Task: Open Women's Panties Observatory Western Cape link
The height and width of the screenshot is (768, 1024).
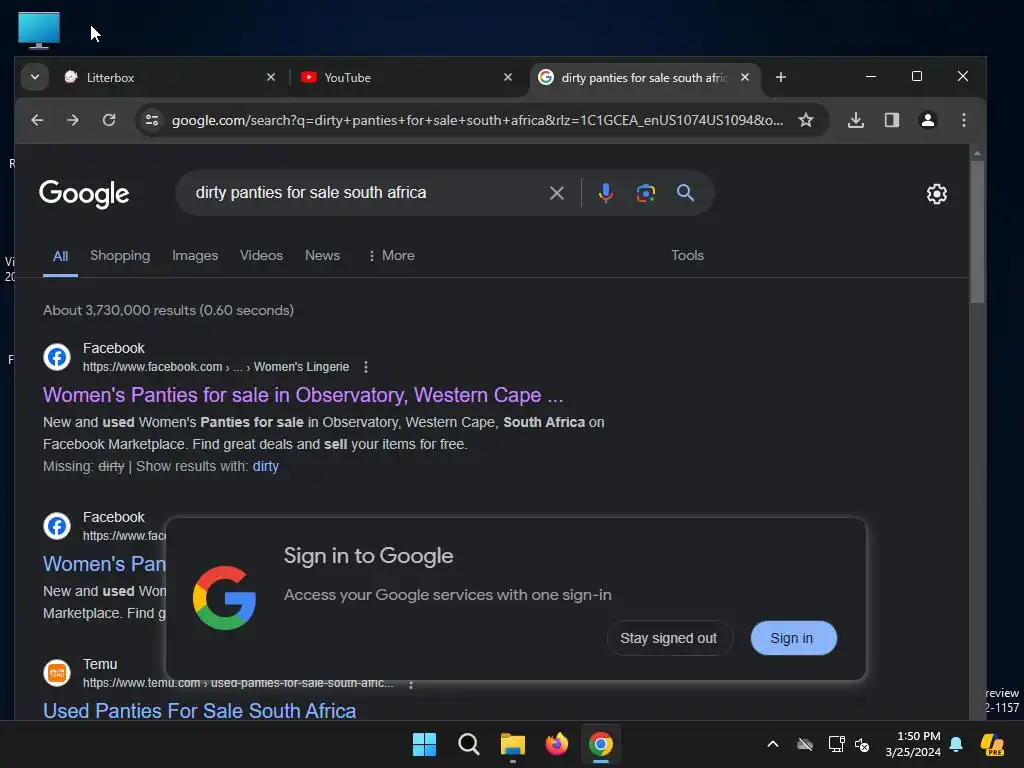Action: [x=303, y=395]
